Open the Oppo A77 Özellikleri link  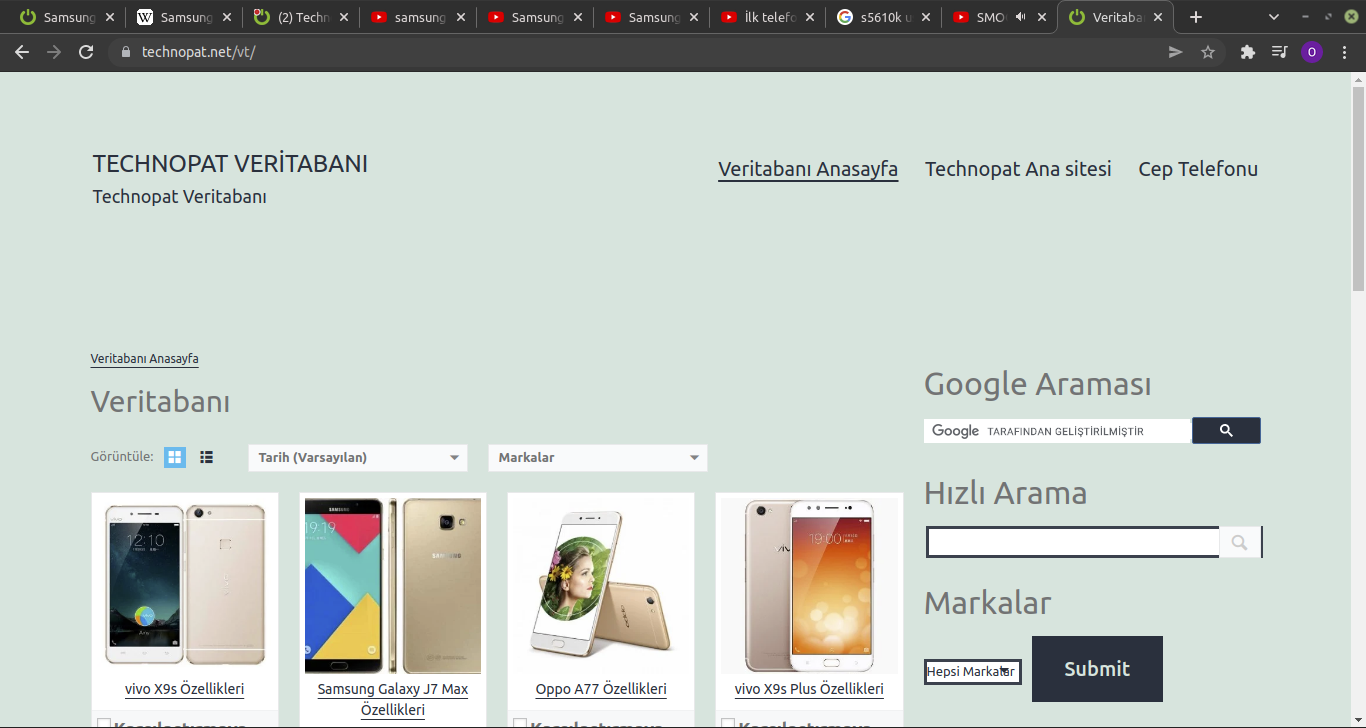(x=601, y=689)
